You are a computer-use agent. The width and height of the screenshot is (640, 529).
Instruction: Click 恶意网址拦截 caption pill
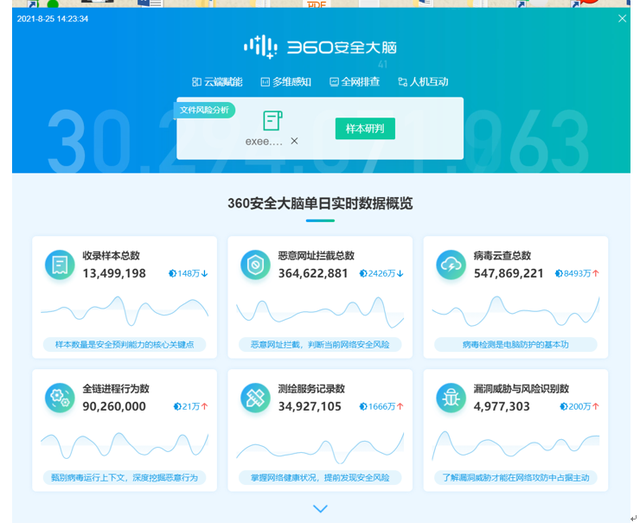pyautogui.click(x=320, y=345)
